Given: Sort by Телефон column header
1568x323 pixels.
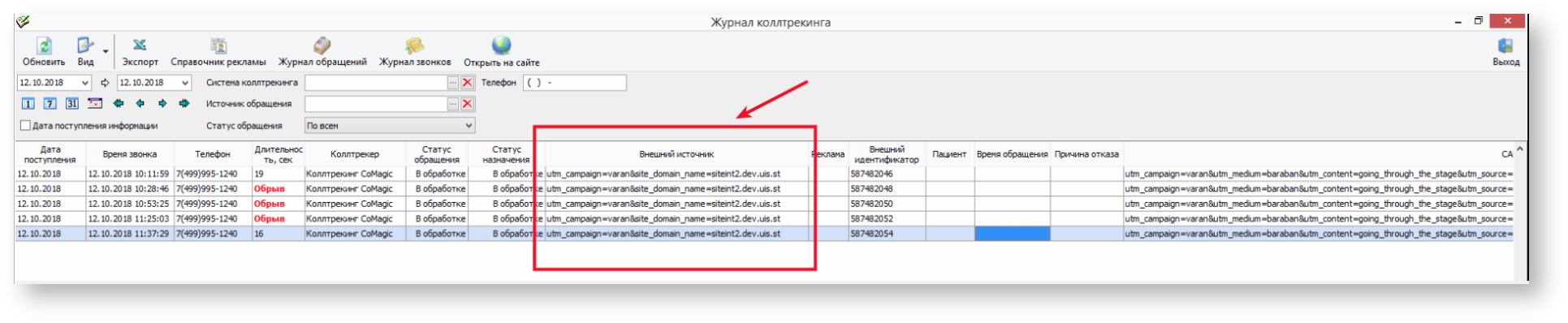Looking at the screenshot, I should [213, 154].
